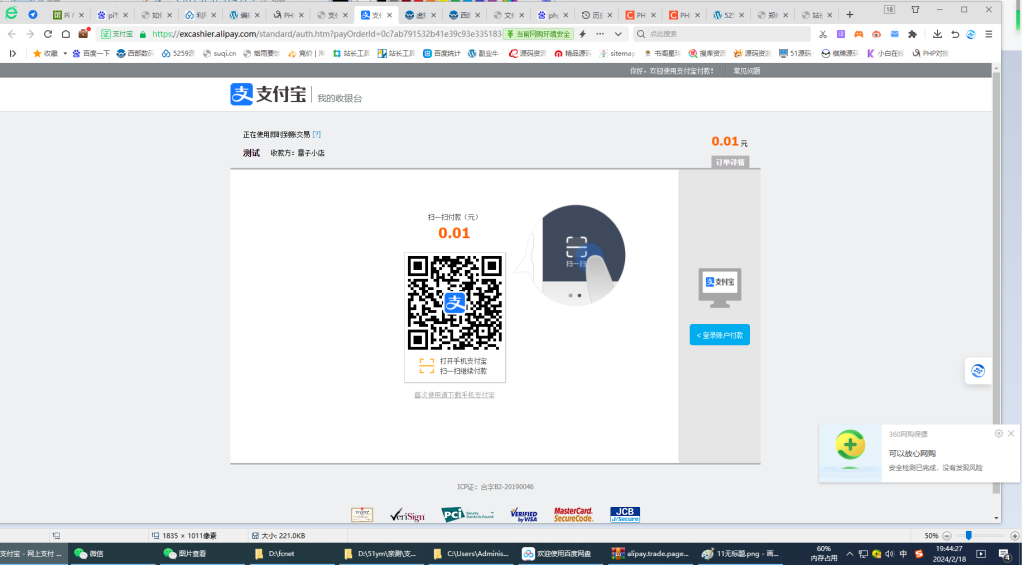Viewport: 1024px width, 565px height.
Task: Open the first-time download mobile Alipay link
Action: click(455, 395)
